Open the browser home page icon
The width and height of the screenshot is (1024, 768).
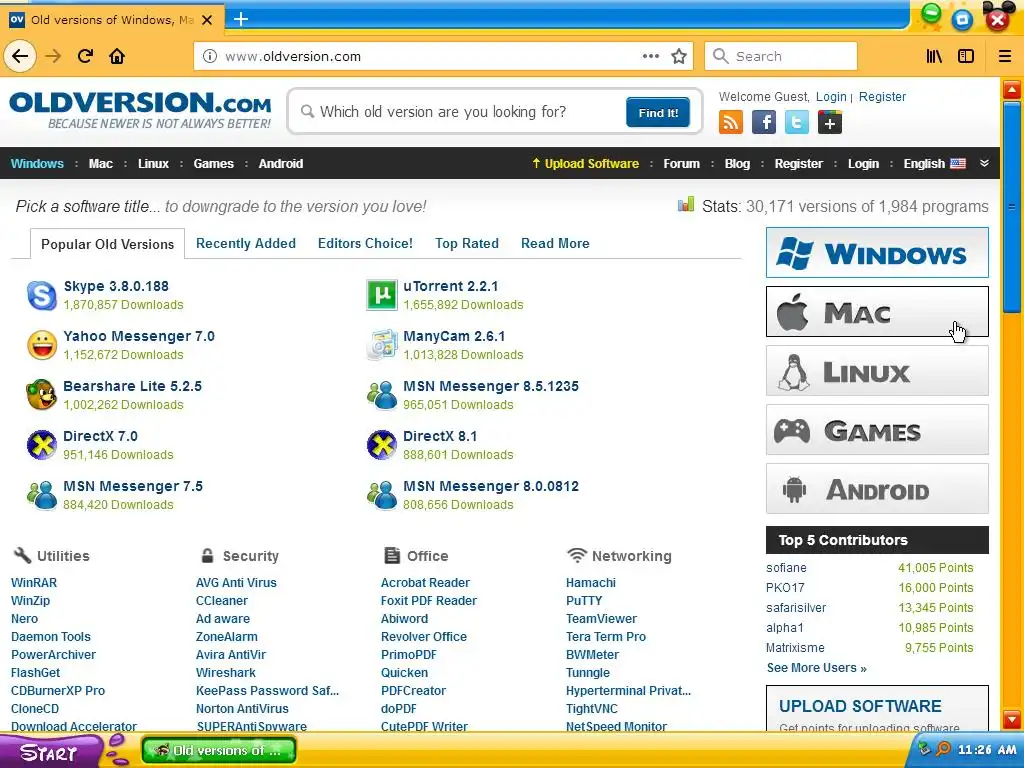coord(117,56)
